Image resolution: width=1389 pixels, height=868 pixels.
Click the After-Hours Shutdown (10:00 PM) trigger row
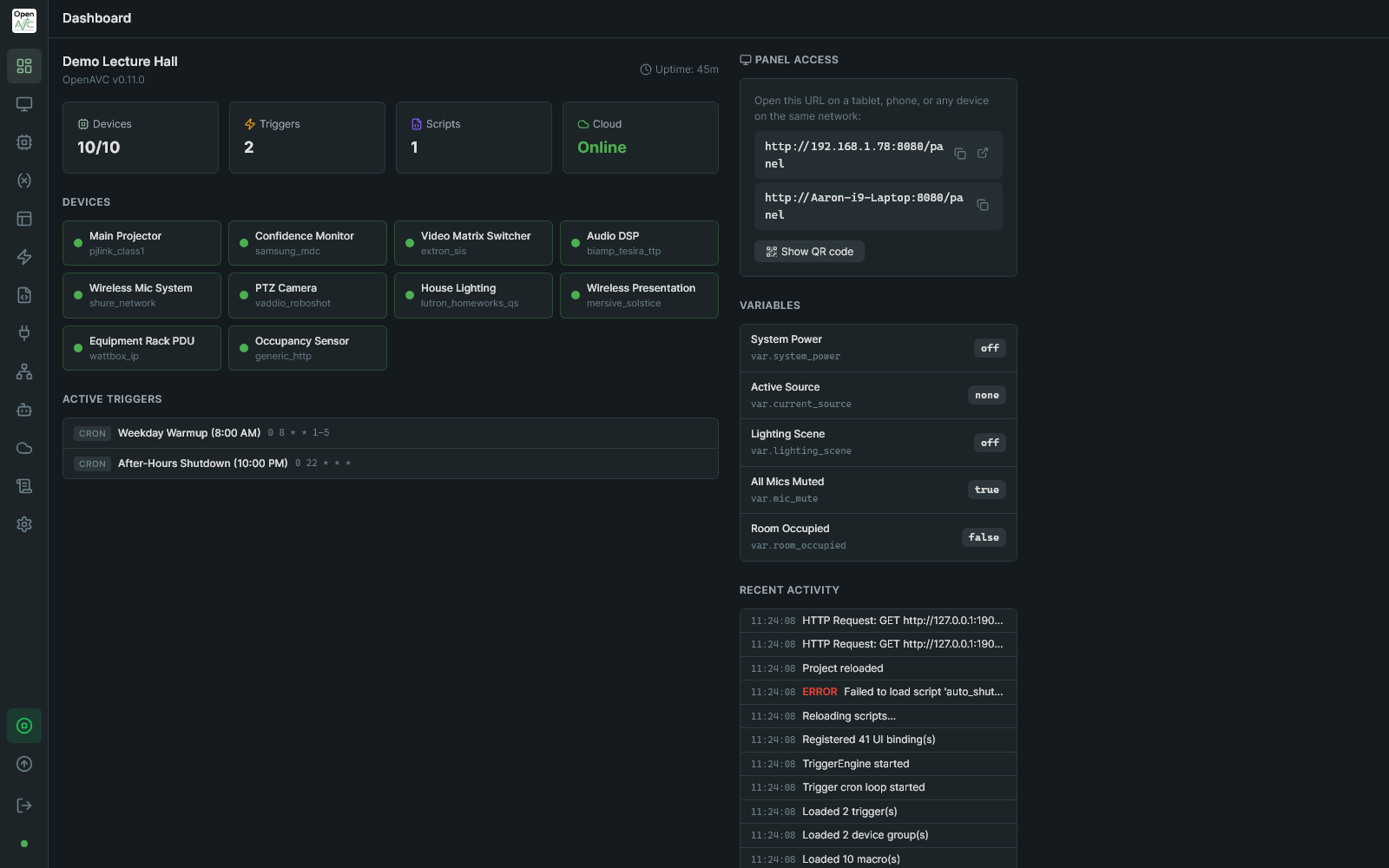point(391,464)
